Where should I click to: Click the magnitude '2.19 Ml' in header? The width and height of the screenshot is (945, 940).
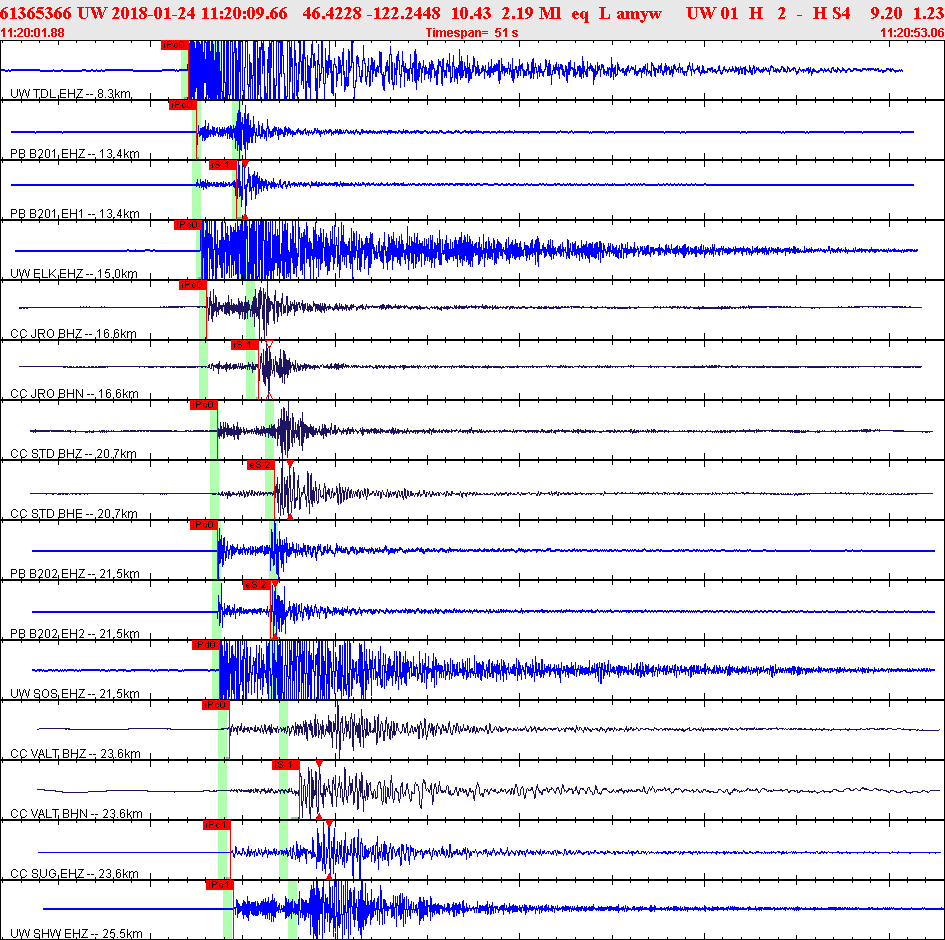pos(531,13)
